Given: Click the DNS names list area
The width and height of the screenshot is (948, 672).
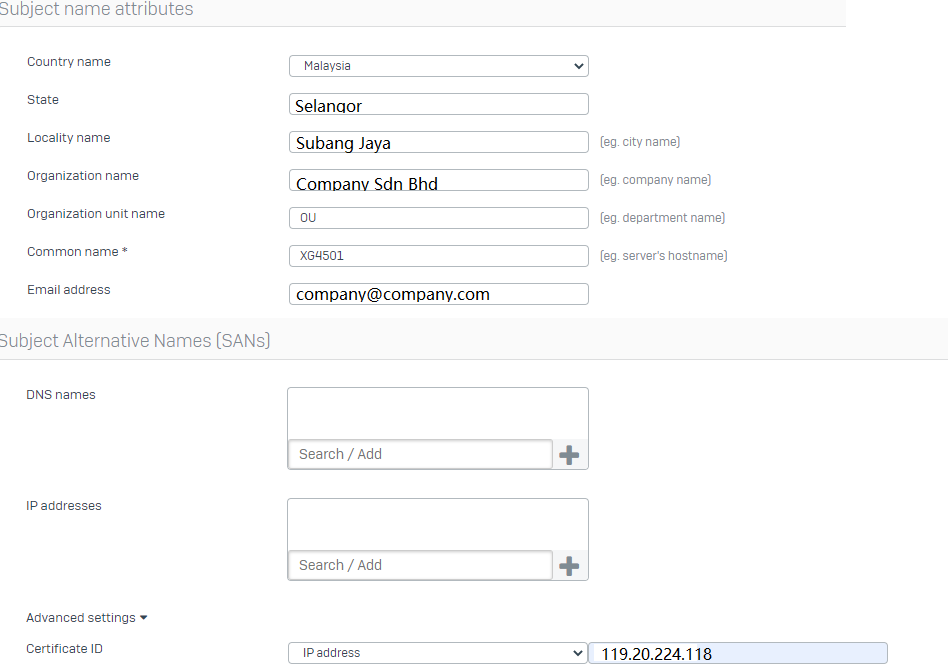Looking at the screenshot, I should [438, 414].
